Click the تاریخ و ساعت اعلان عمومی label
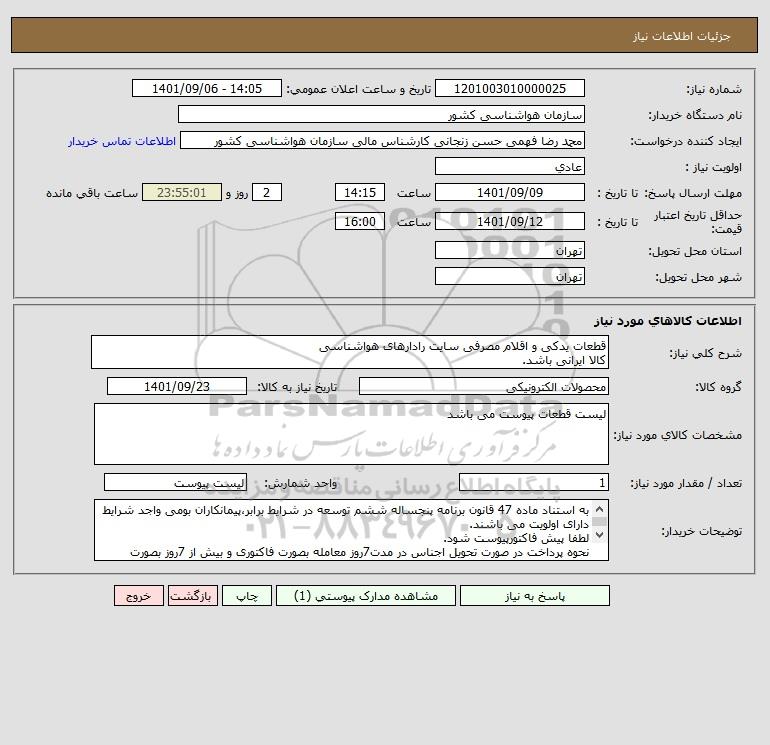 tap(358, 89)
